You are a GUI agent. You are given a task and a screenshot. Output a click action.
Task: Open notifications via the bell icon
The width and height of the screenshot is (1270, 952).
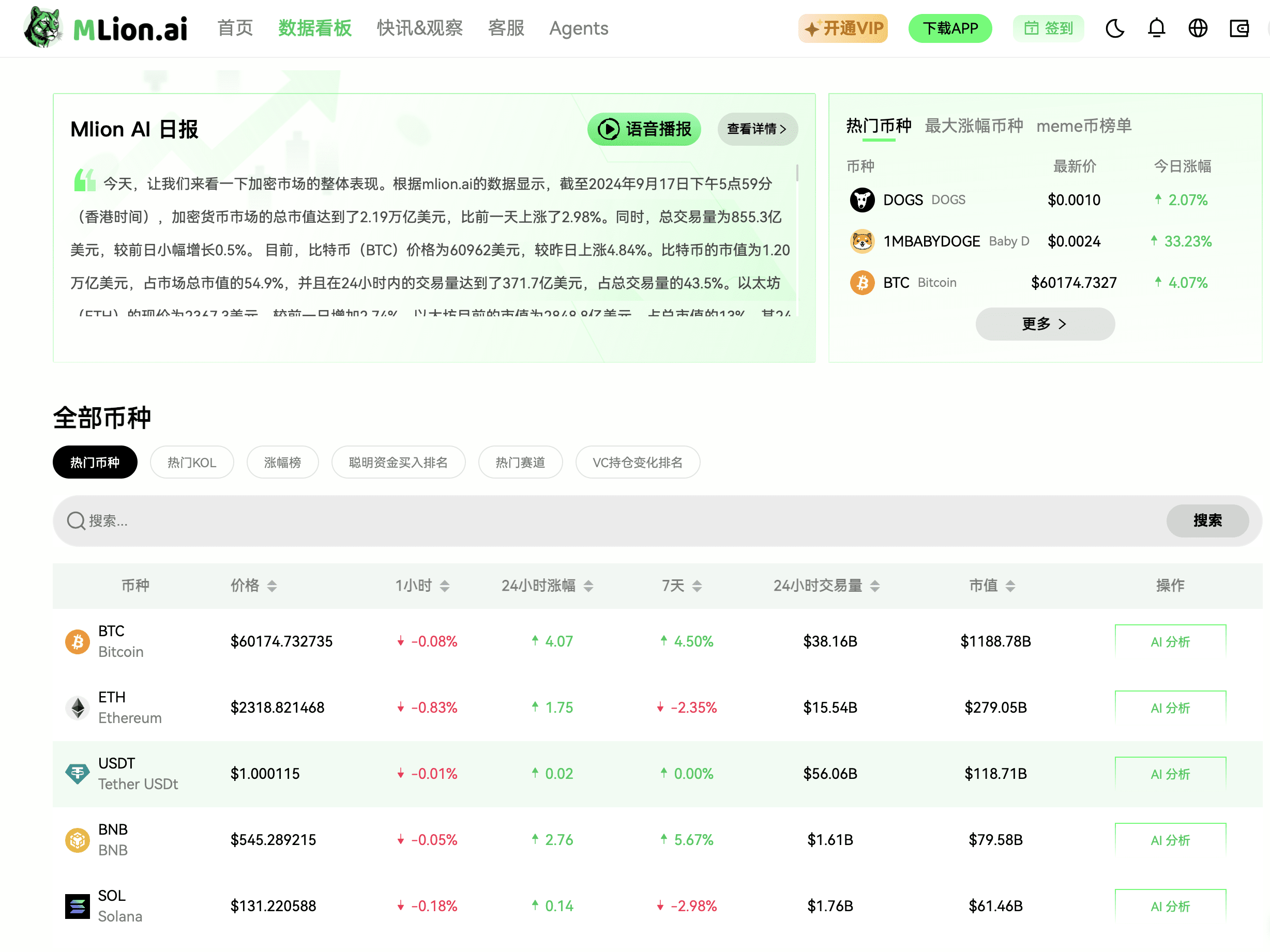[1156, 27]
